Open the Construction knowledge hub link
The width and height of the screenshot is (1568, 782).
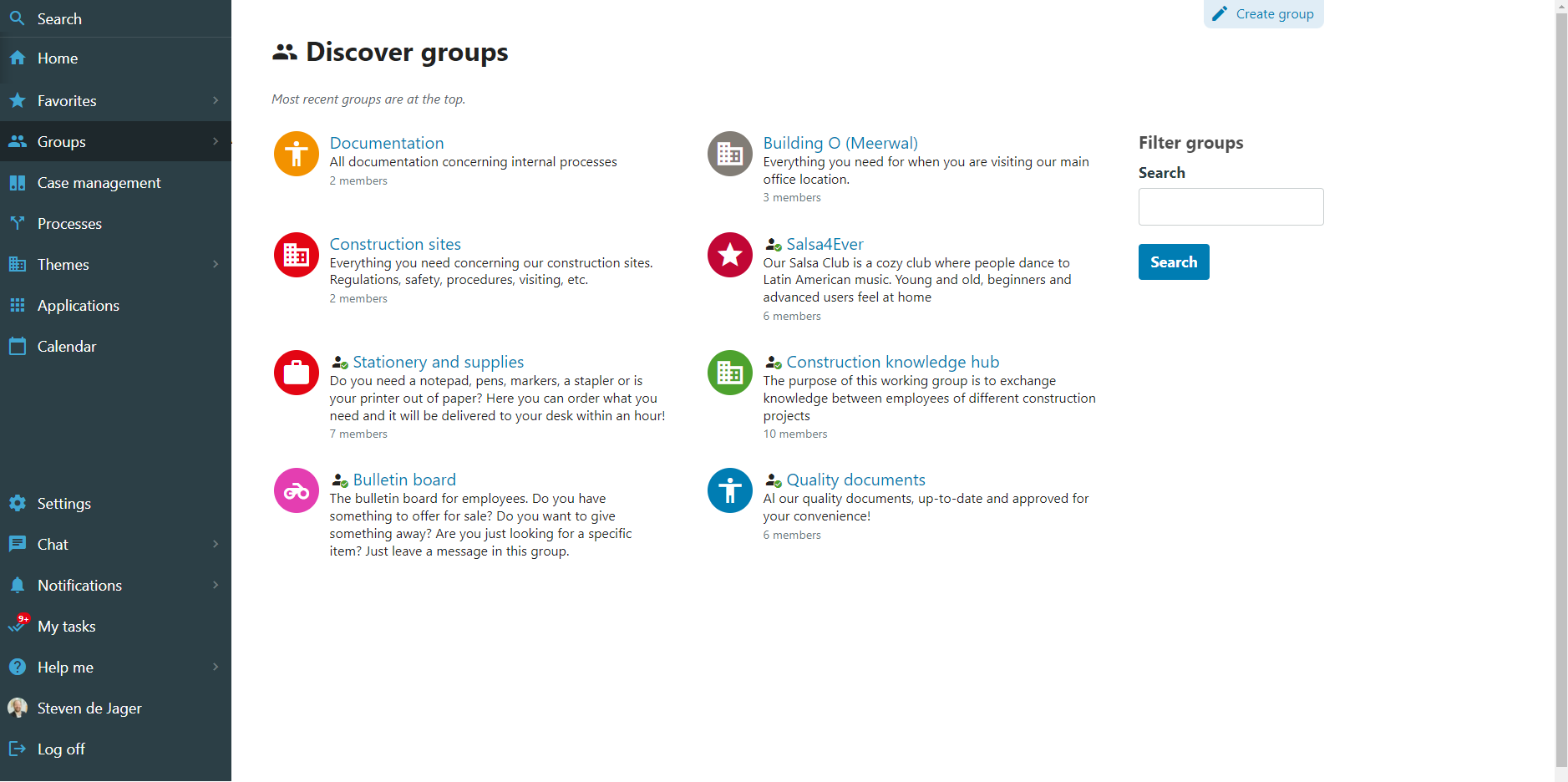pos(892,362)
